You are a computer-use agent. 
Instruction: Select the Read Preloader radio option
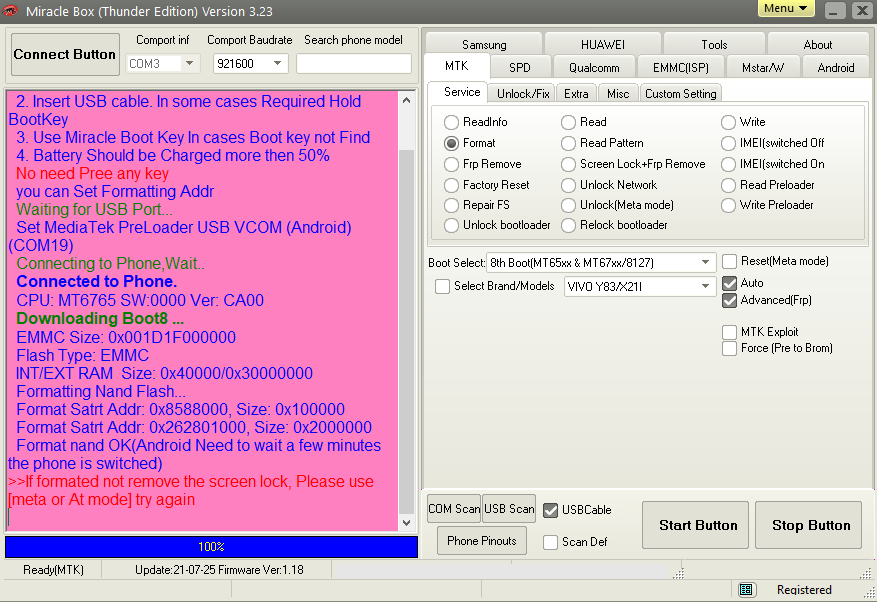(x=728, y=185)
